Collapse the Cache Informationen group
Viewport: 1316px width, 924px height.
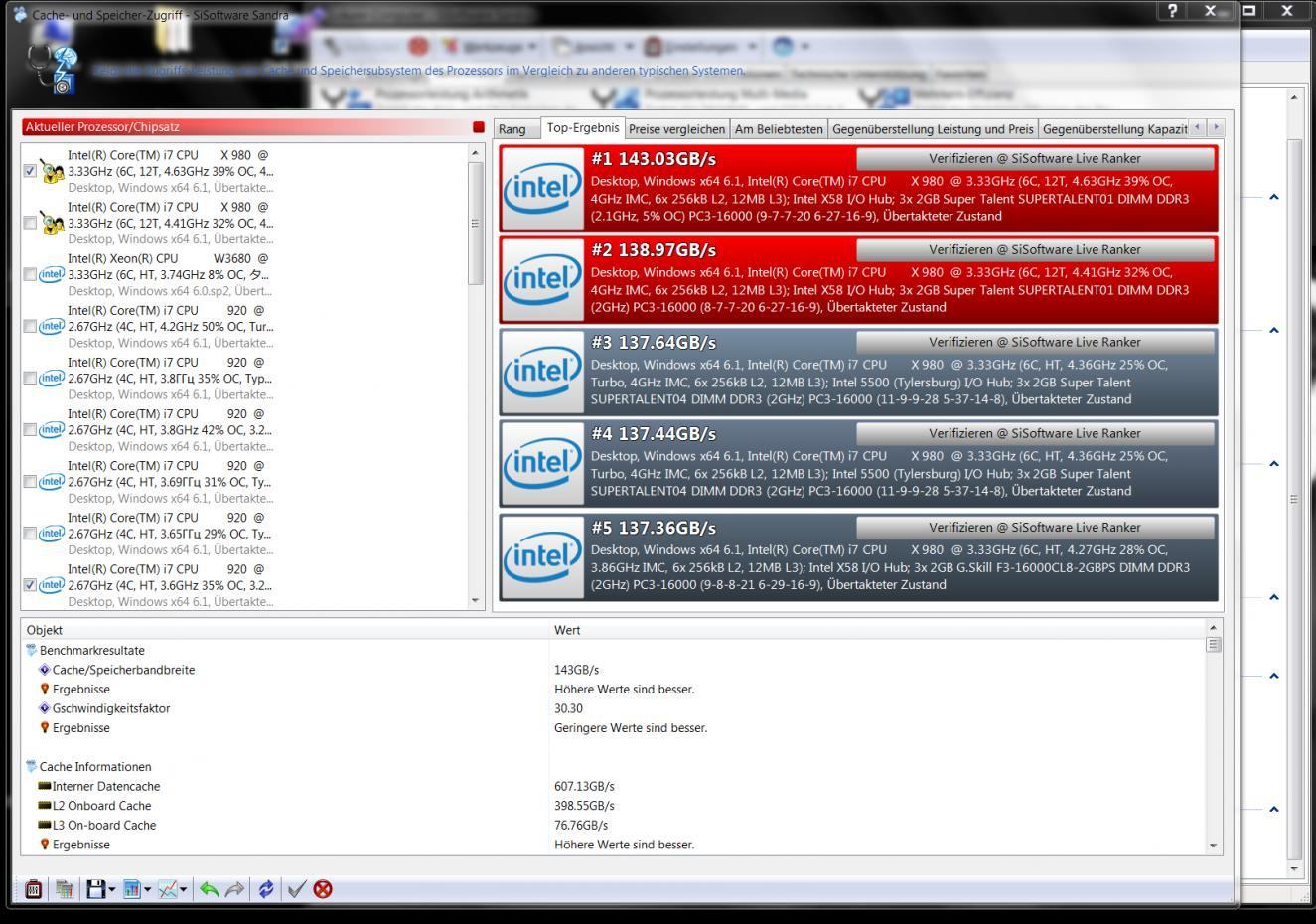point(32,767)
